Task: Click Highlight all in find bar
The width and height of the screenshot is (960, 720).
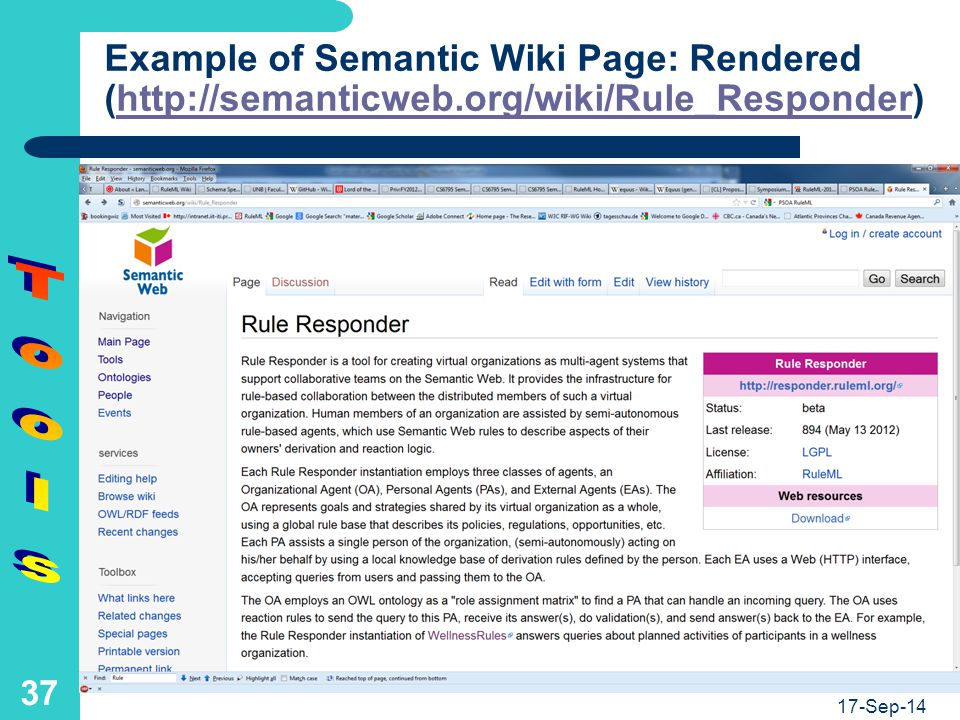Action: click(x=257, y=678)
